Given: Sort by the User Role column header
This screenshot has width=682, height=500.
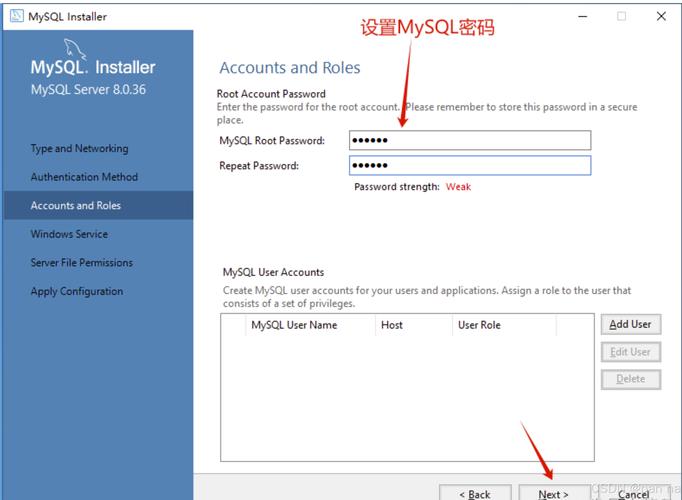Looking at the screenshot, I should pyautogui.click(x=479, y=325).
